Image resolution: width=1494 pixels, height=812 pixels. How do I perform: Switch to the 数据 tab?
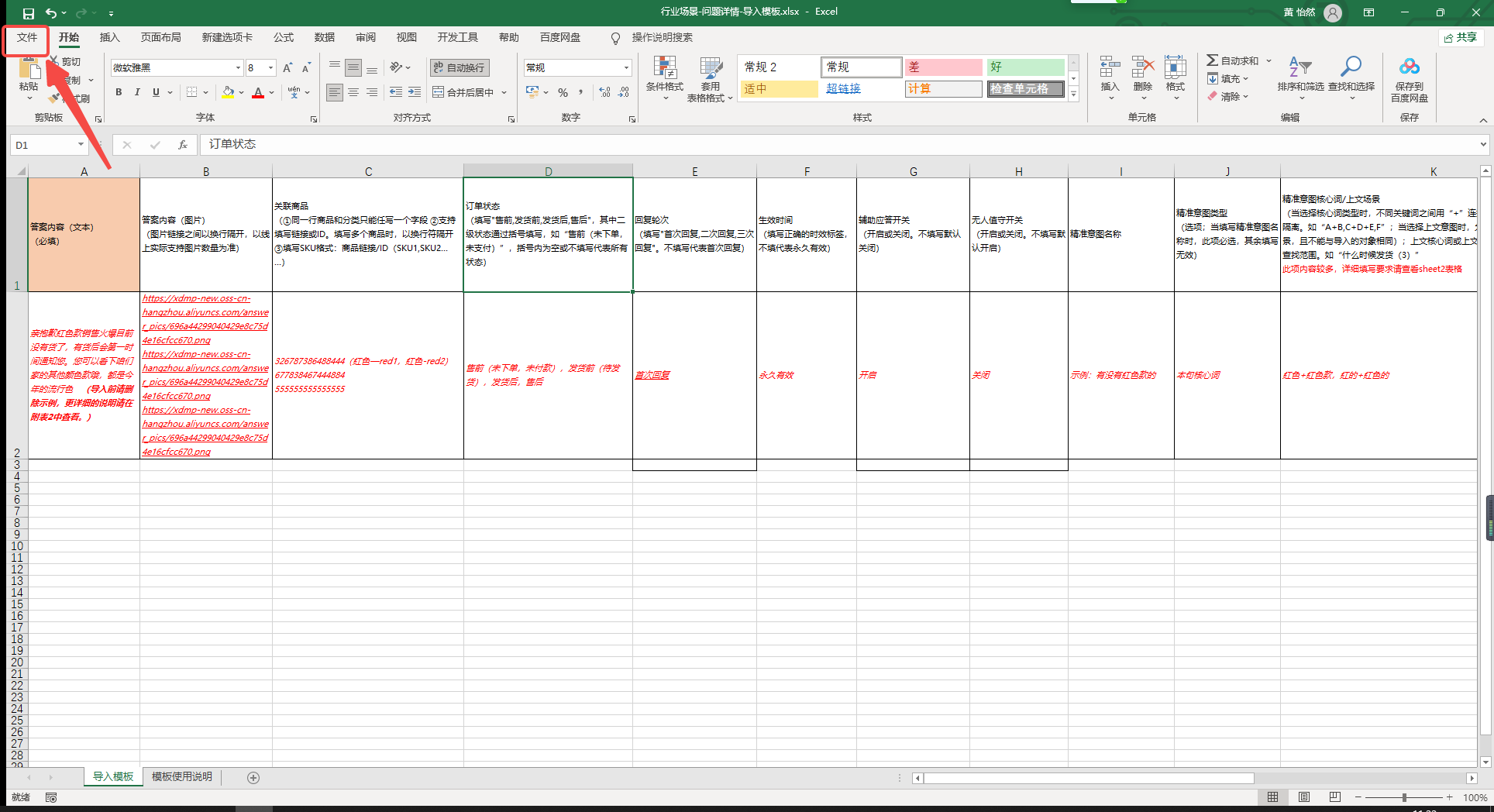click(x=325, y=37)
